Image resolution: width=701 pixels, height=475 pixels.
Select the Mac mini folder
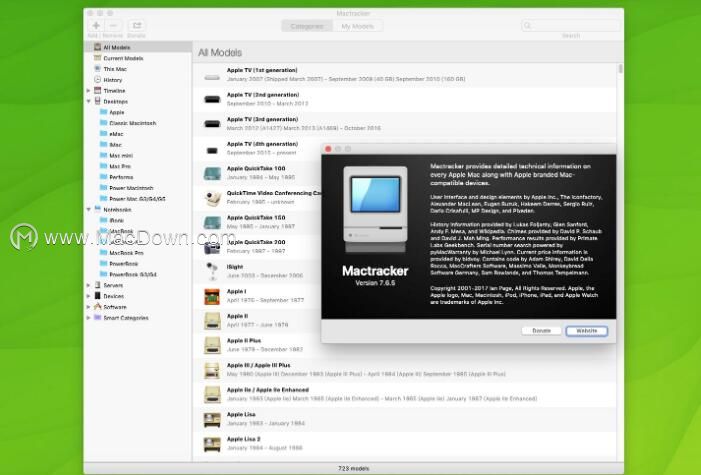coord(120,156)
